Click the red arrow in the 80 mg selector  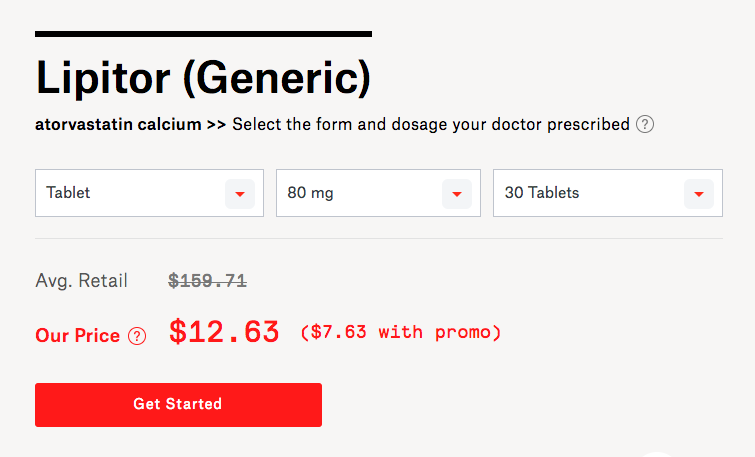click(x=457, y=194)
